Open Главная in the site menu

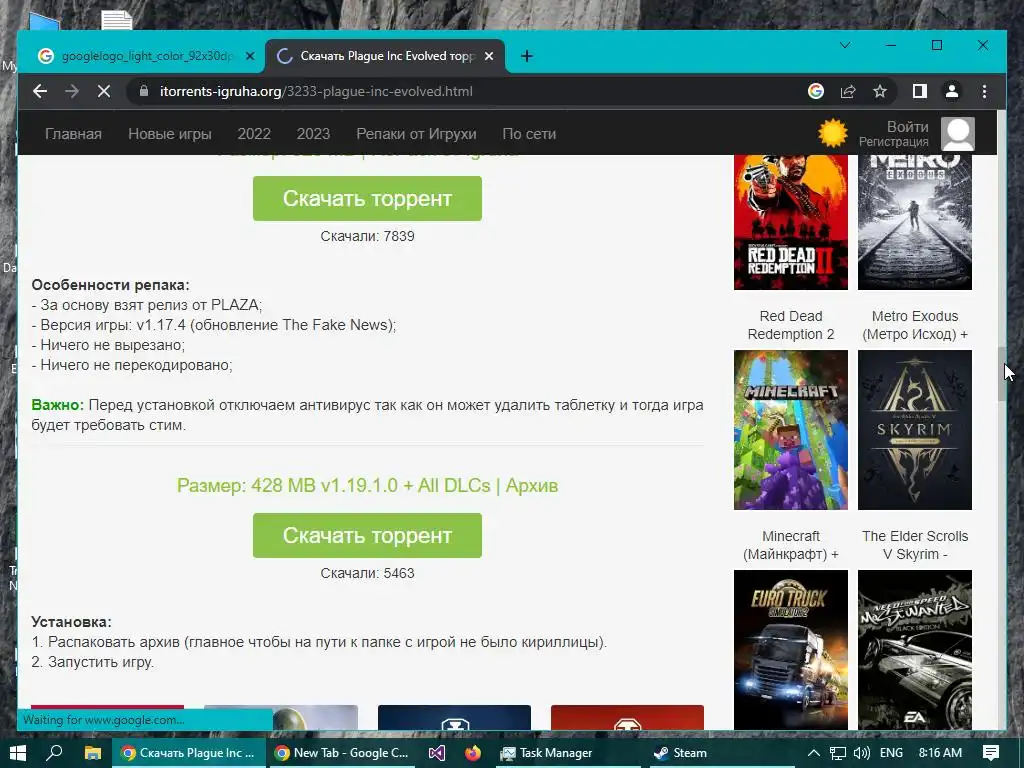click(73, 134)
